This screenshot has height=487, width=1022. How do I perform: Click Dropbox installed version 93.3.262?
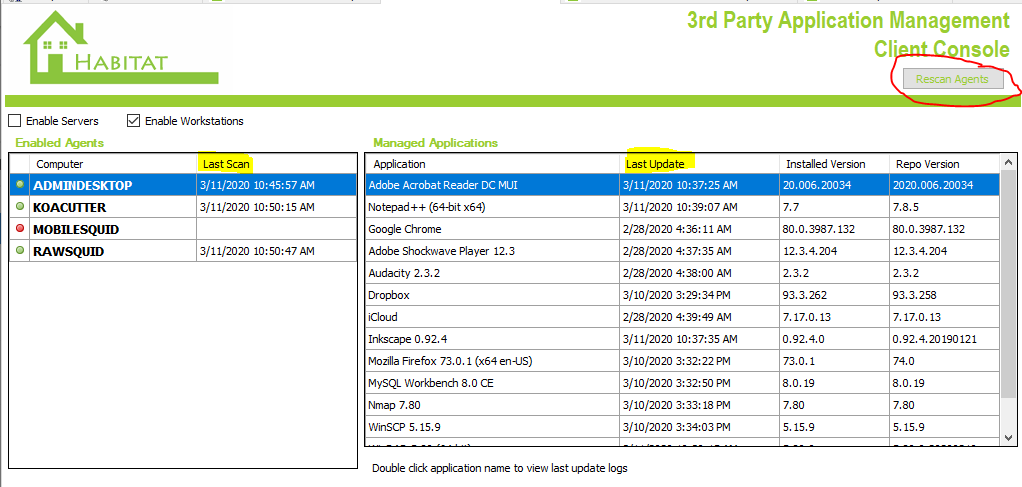click(803, 295)
